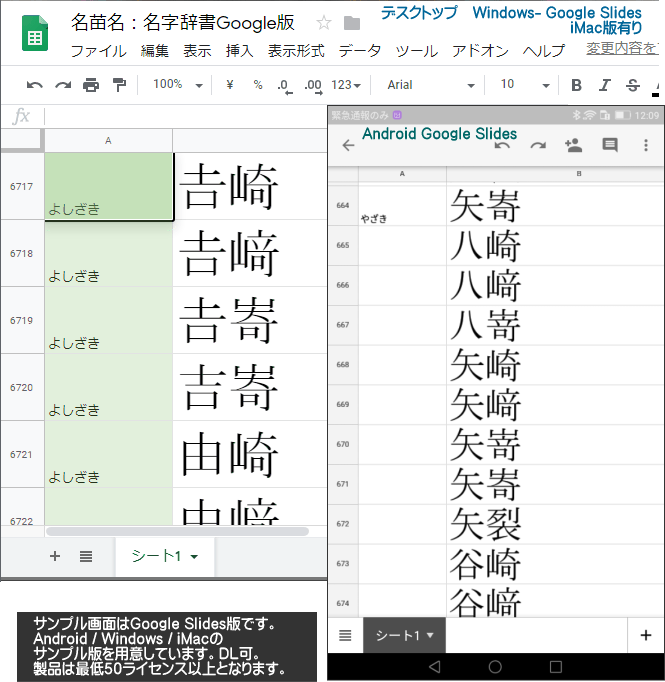Tap the Android back arrow in app bar

pos(348,145)
